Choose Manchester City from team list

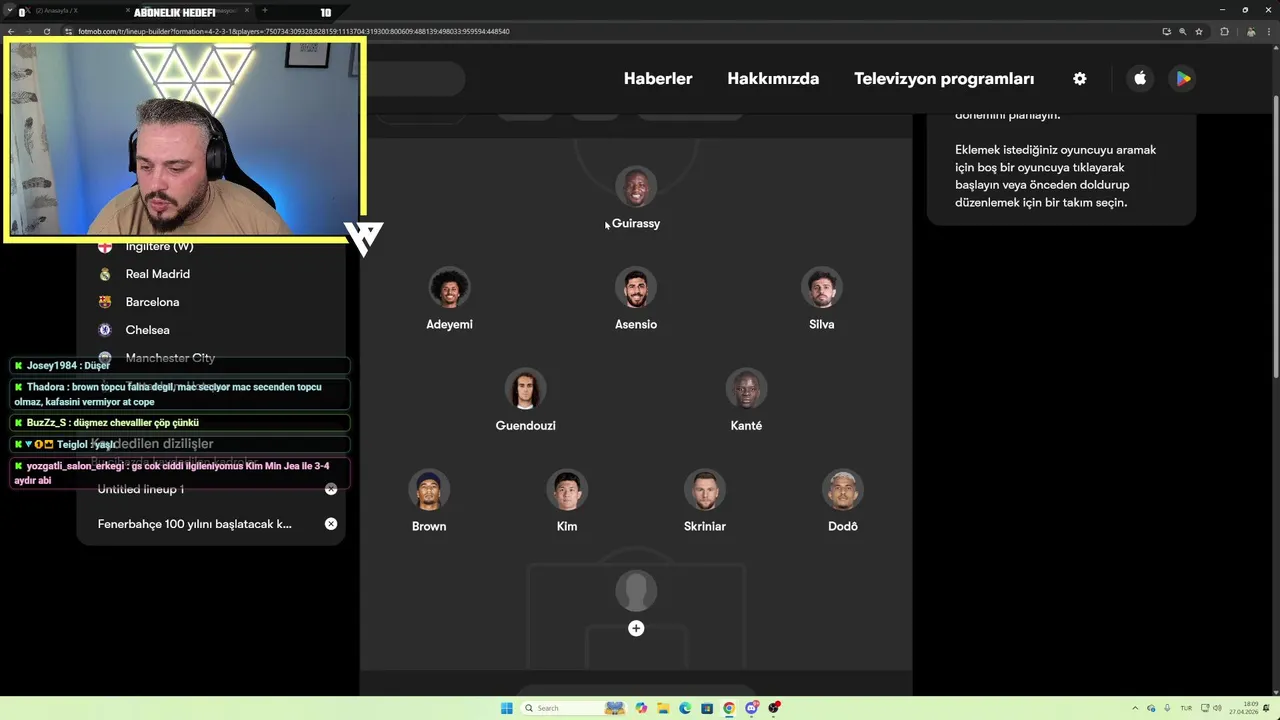coord(170,358)
